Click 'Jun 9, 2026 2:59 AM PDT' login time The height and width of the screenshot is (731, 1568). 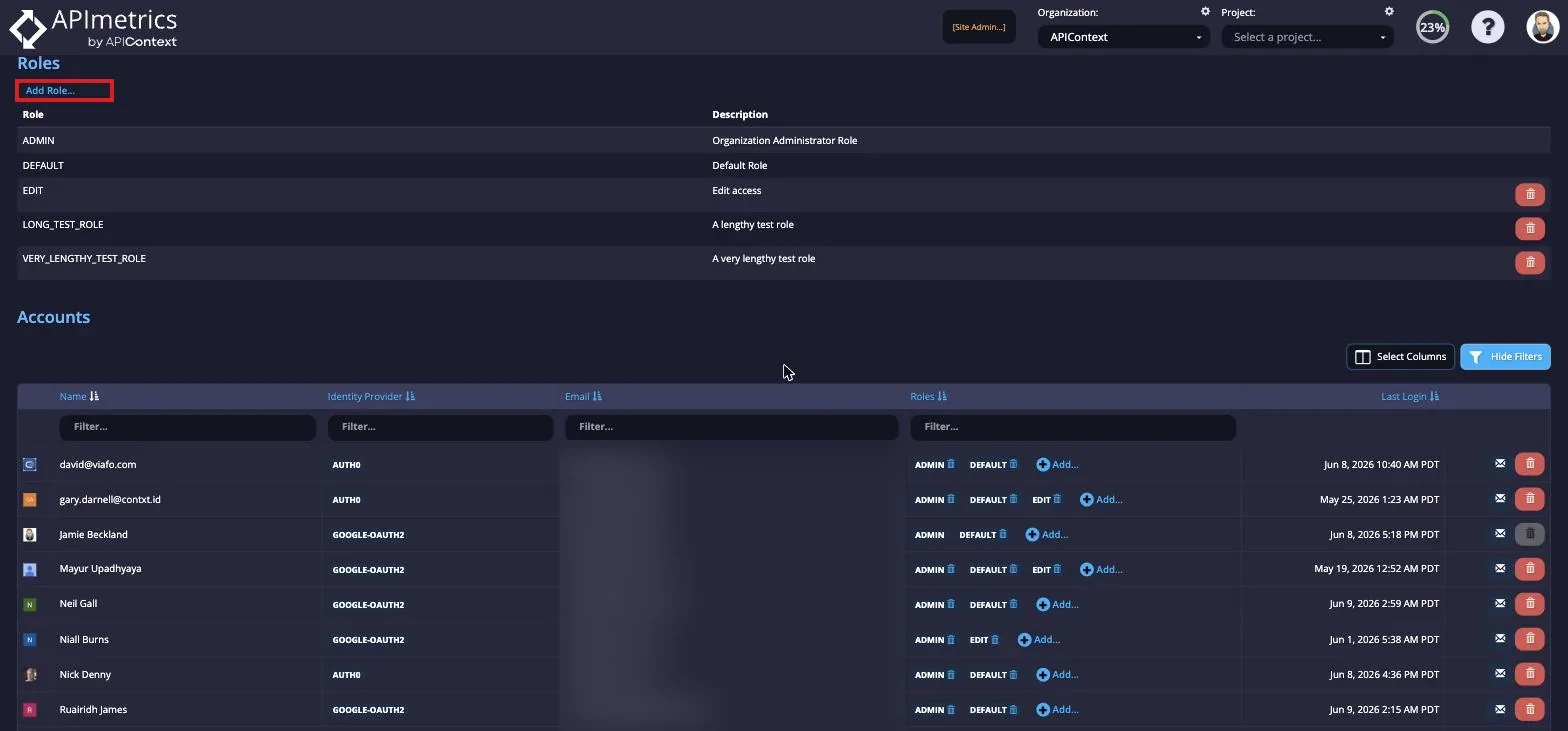[1384, 604]
